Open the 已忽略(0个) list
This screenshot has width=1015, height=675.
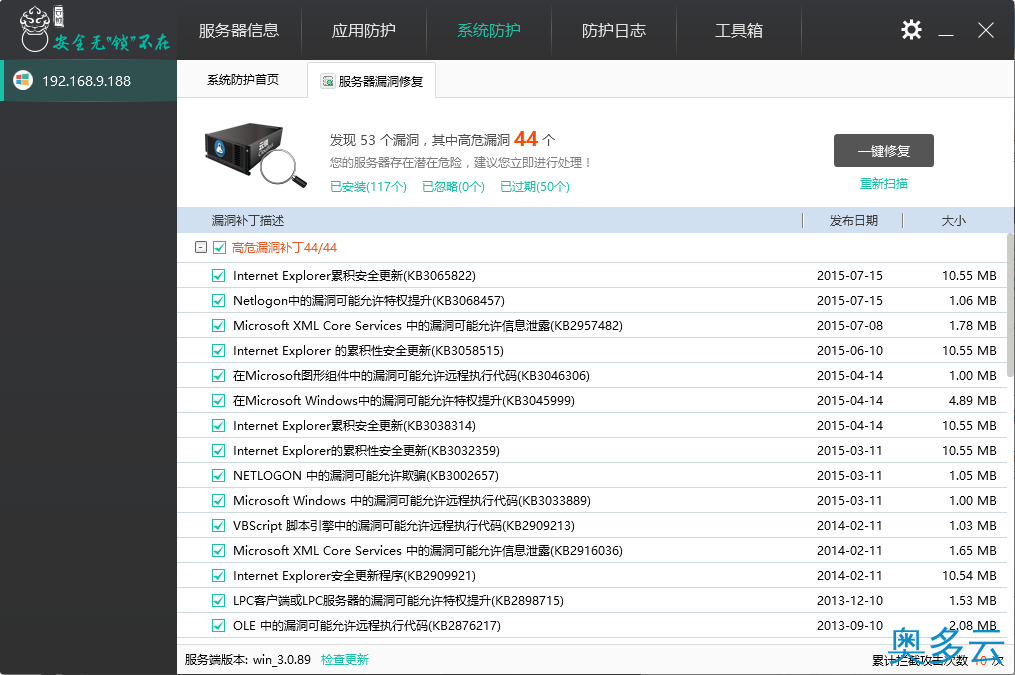pos(453,186)
